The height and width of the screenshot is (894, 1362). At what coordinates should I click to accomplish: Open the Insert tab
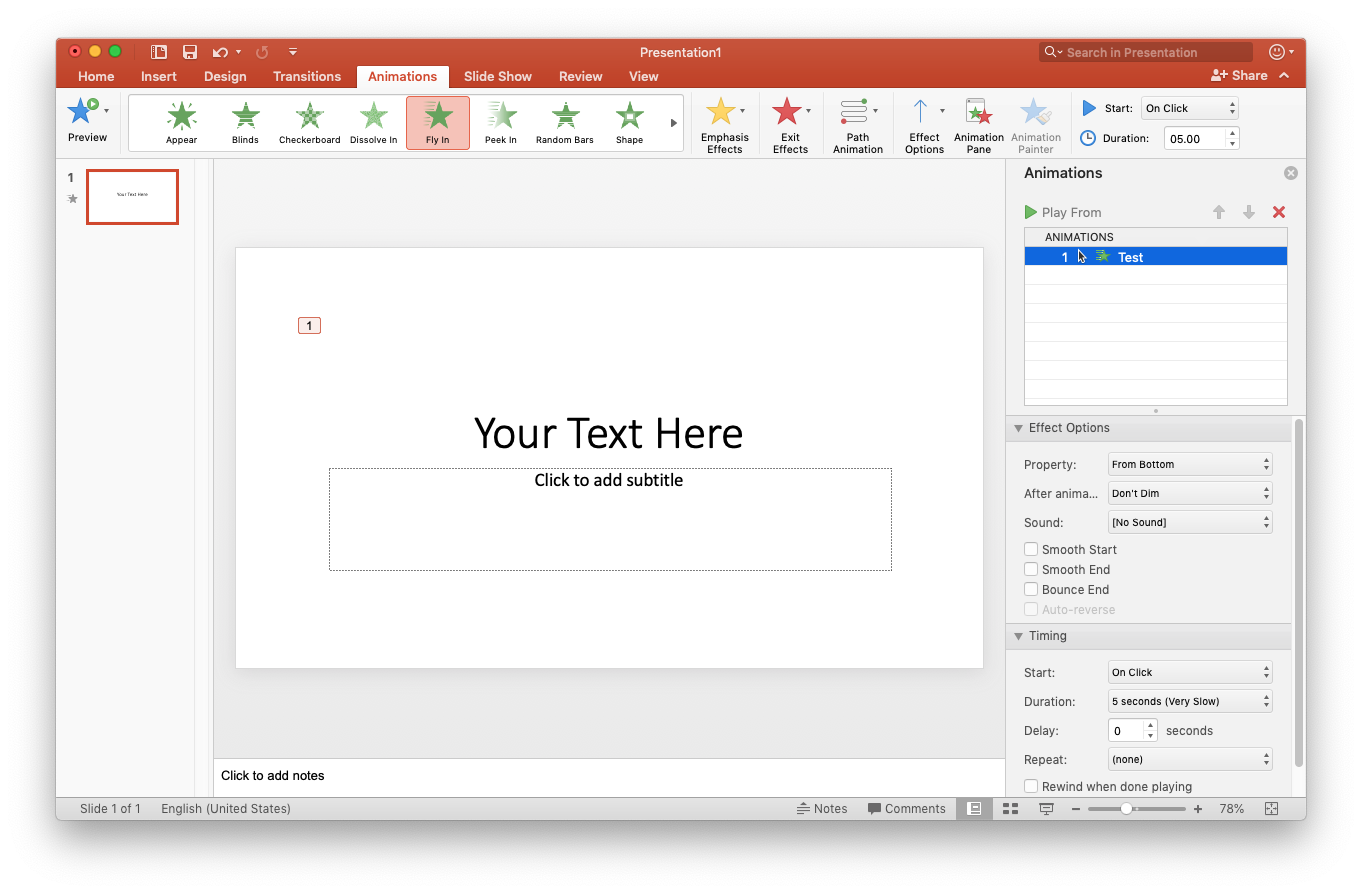(159, 76)
